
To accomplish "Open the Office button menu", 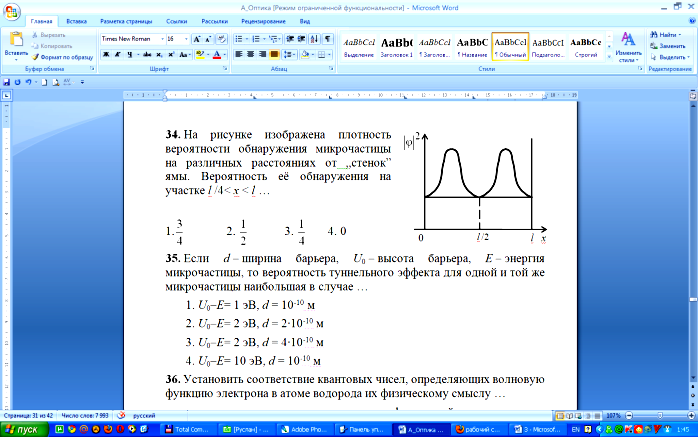I will [12, 11].
